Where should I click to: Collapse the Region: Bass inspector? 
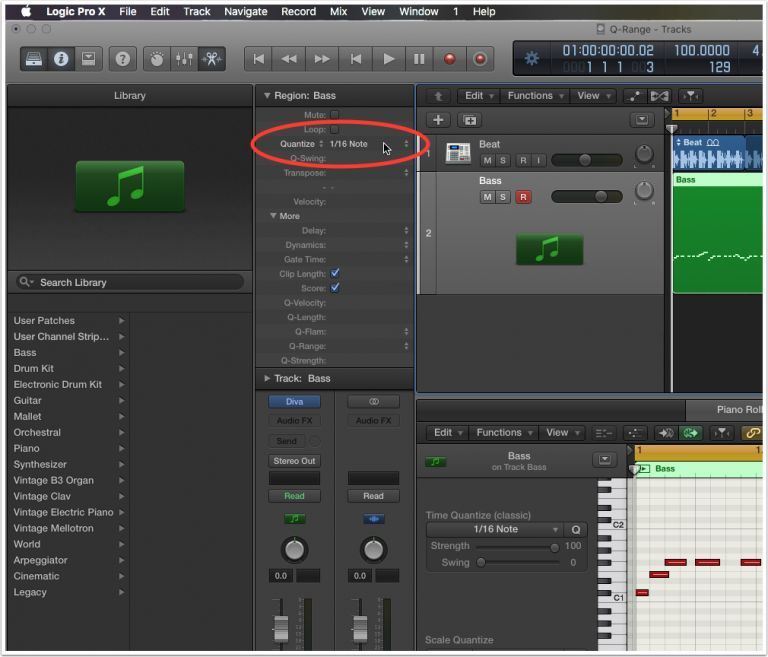267,96
